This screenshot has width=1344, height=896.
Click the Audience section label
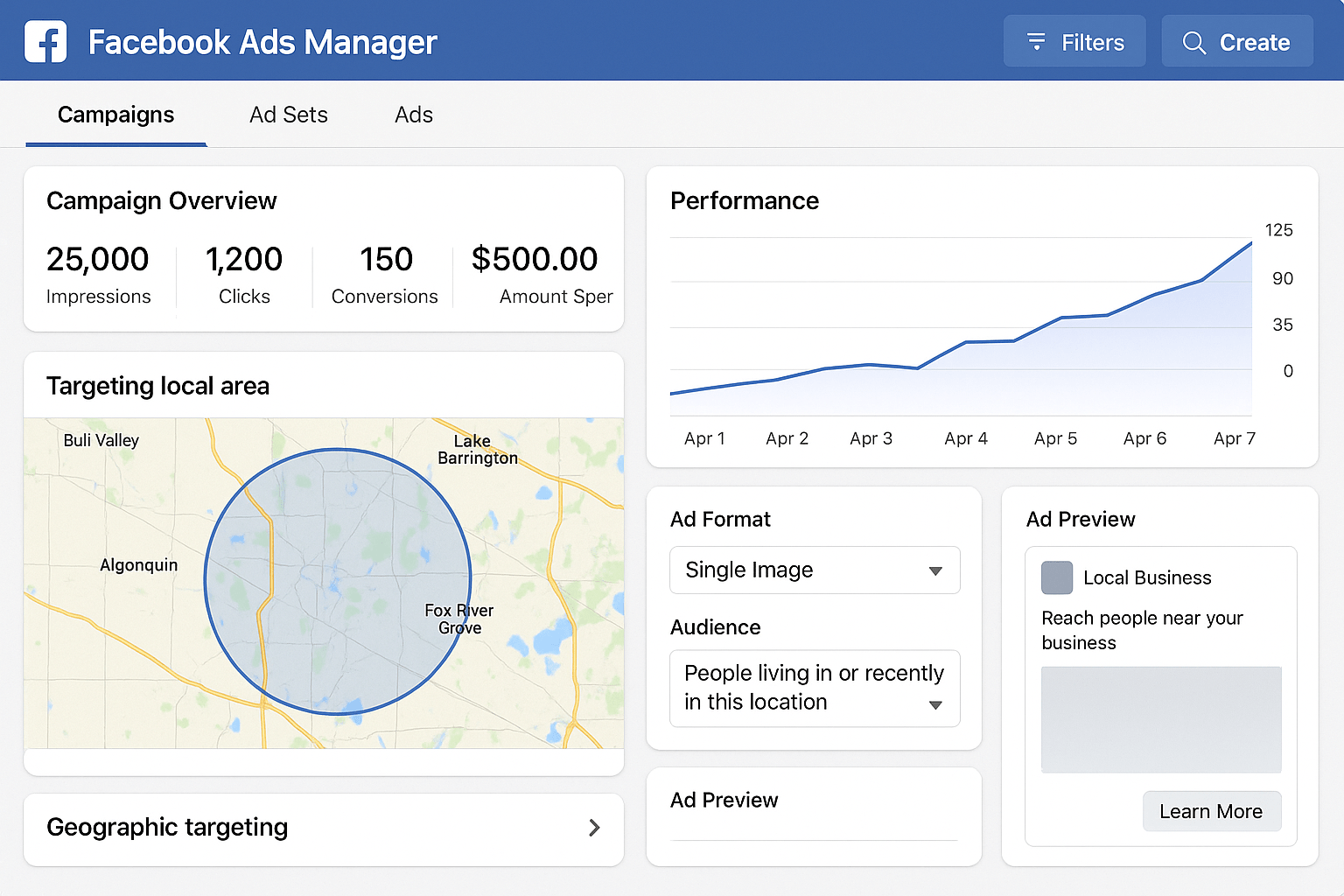pos(715,627)
